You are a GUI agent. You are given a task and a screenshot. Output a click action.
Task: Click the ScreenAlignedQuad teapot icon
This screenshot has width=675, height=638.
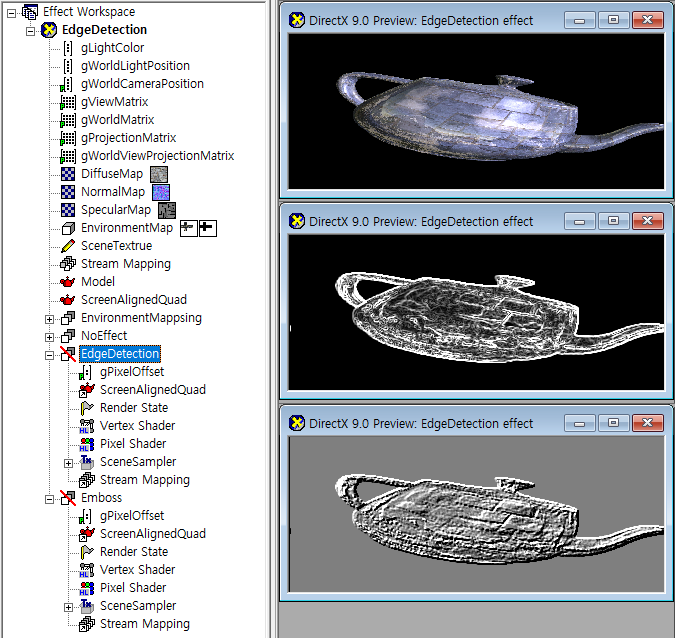(x=68, y=300)
